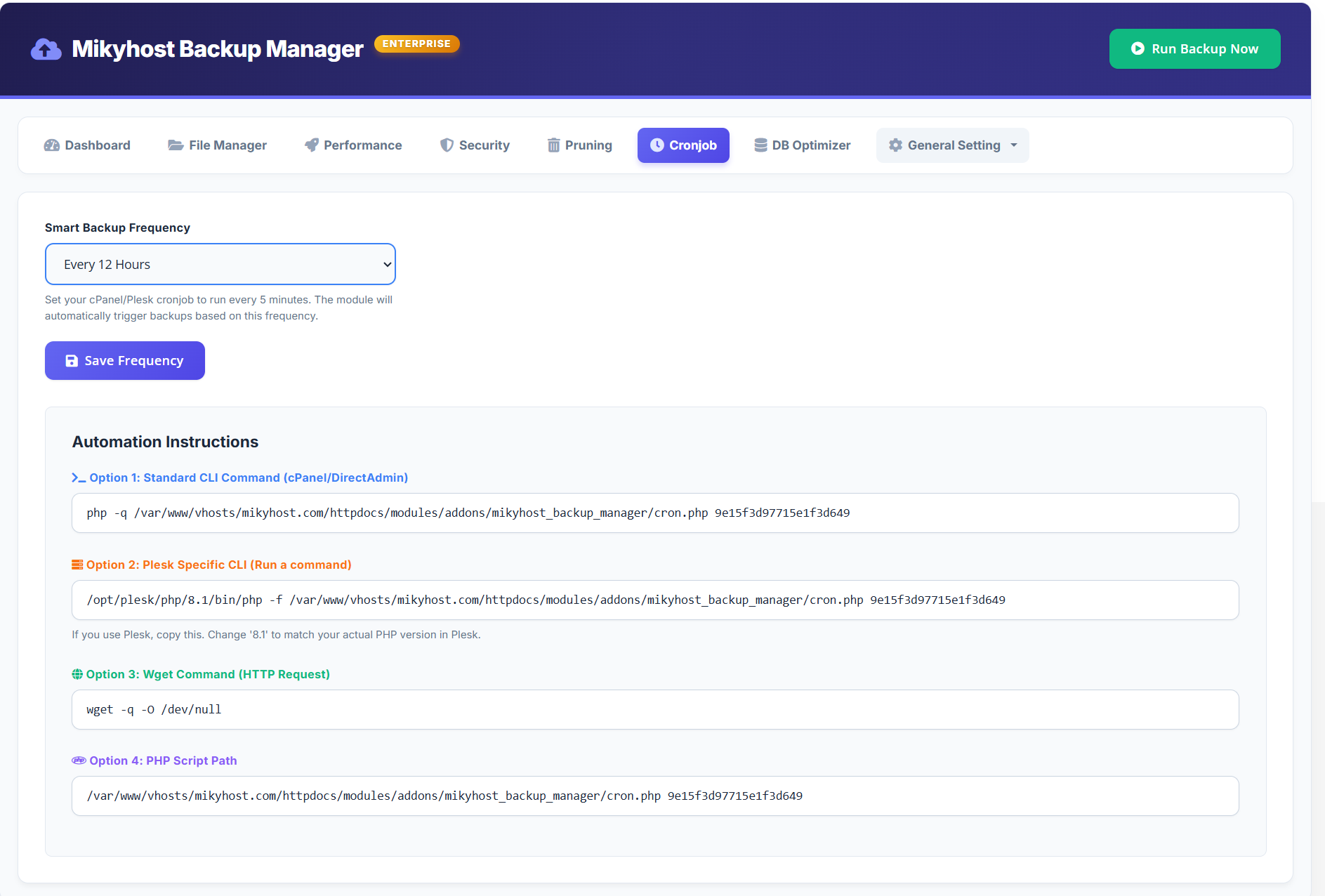Image resolution: width=1325 pixels, height=896 pixels.
Task: Click the Option 4: PHP Script Path heading
Action: (x=163, y=760)
